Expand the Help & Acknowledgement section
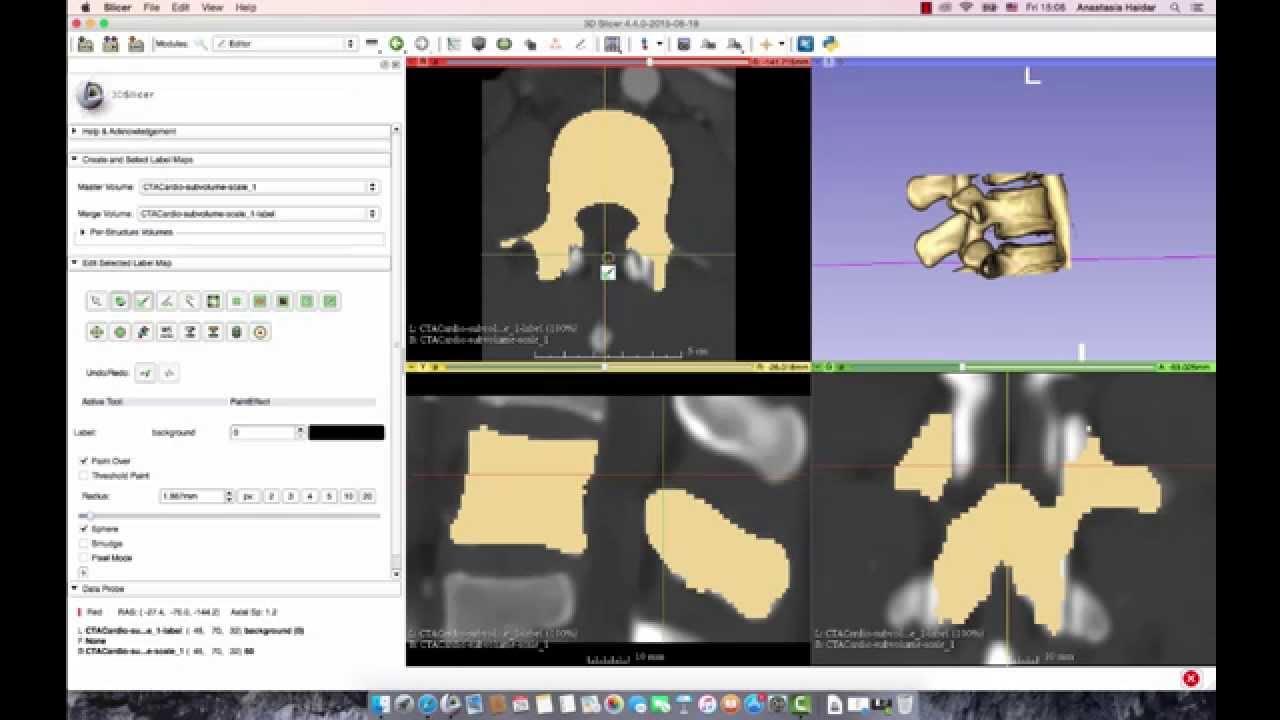1280x720 pixels. tap(230, 131)
